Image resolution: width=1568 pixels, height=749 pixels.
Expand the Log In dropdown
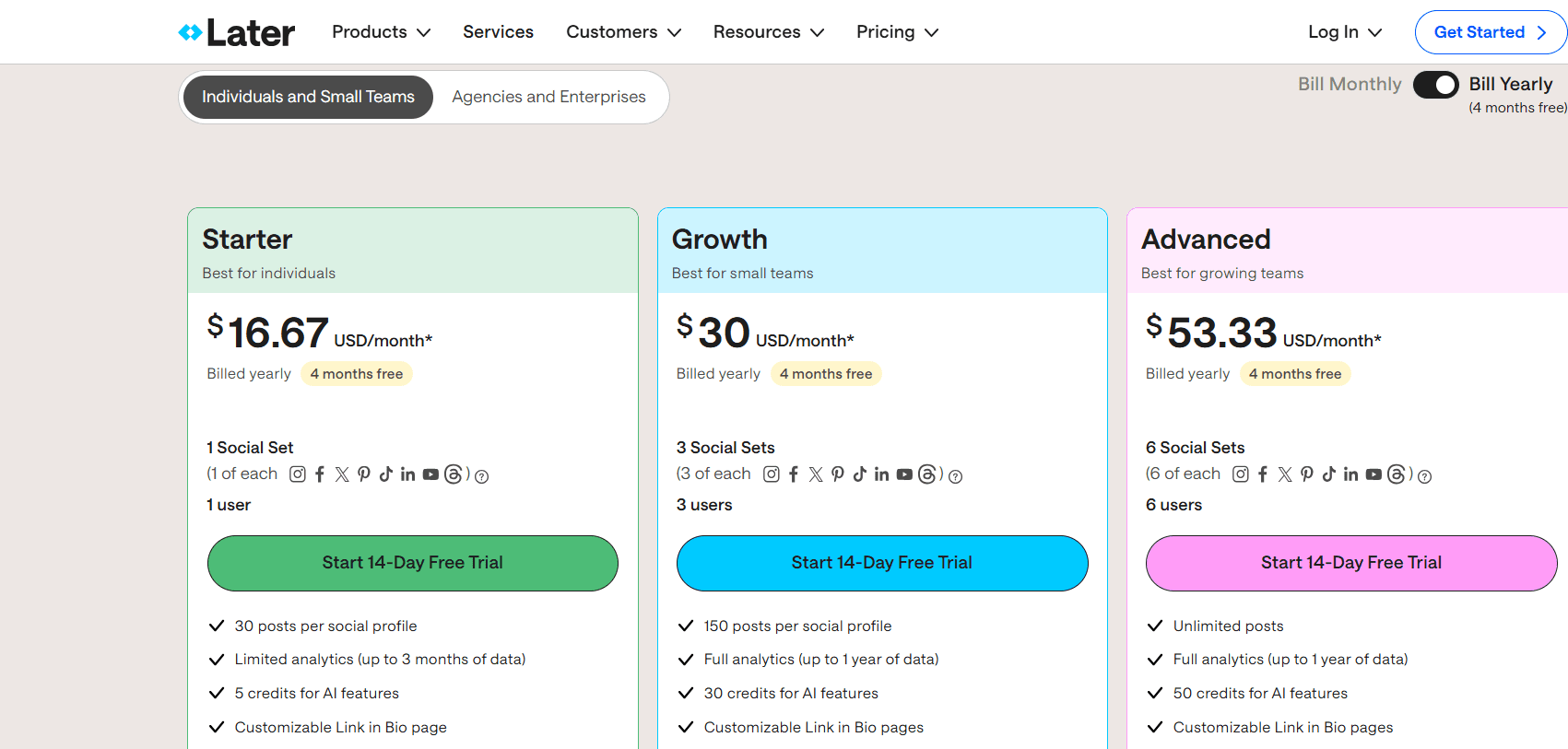point(1344,32)
